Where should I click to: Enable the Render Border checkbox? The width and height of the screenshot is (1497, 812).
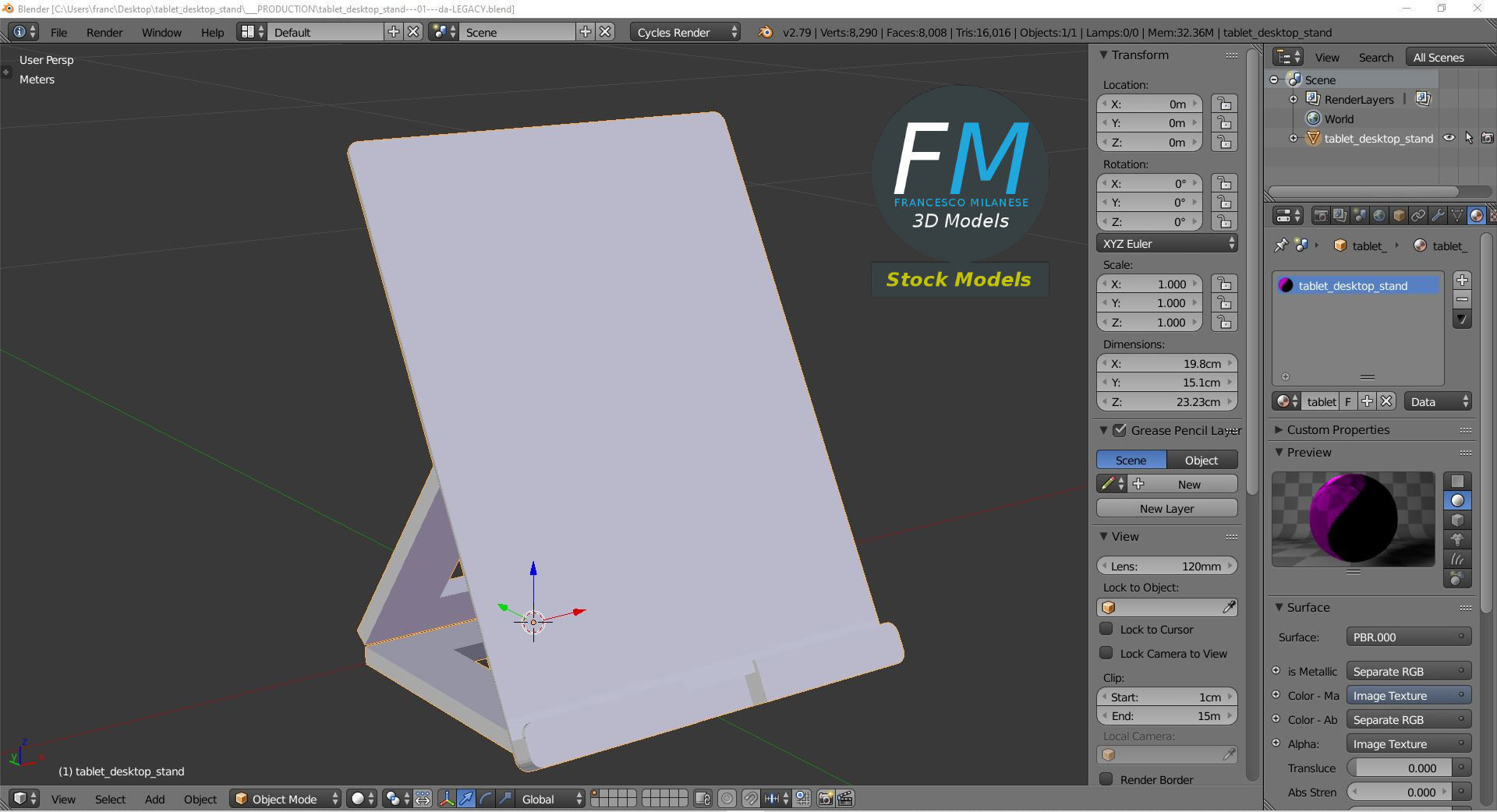tap(1106, 779)
